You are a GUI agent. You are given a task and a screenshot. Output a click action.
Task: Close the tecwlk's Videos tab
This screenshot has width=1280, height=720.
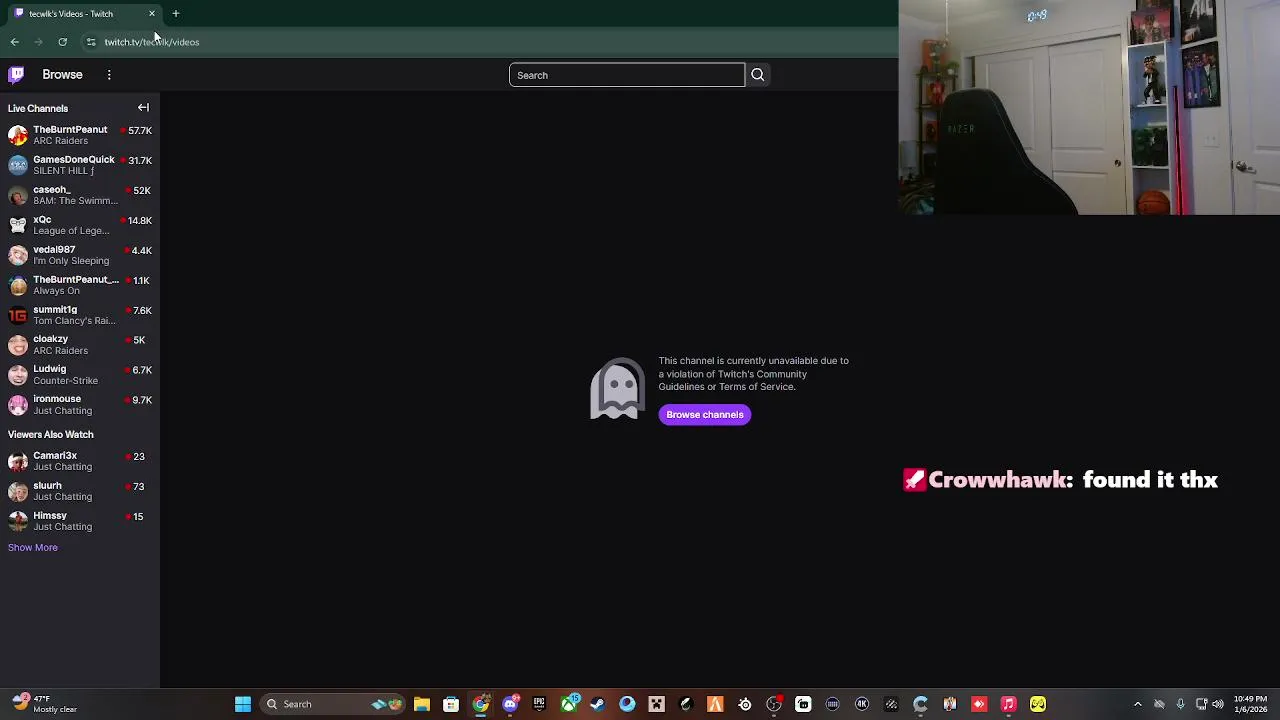[x=152, y=14]
